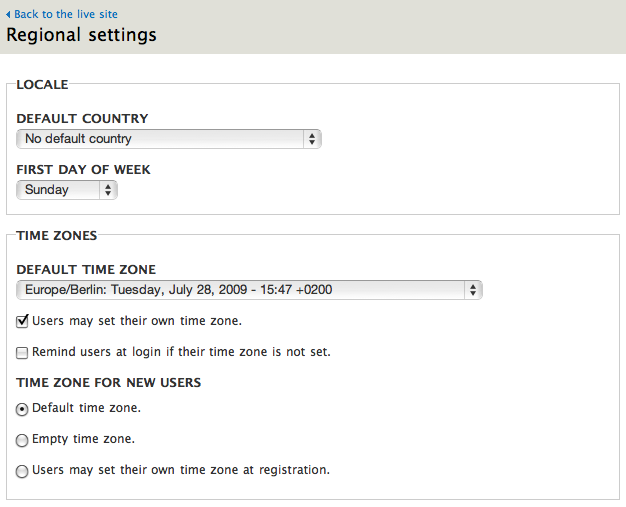Enable "Remind users at login" checkbox
This screenshot has height=507, width=626.
pyautogui.click(x=22, y=352)
